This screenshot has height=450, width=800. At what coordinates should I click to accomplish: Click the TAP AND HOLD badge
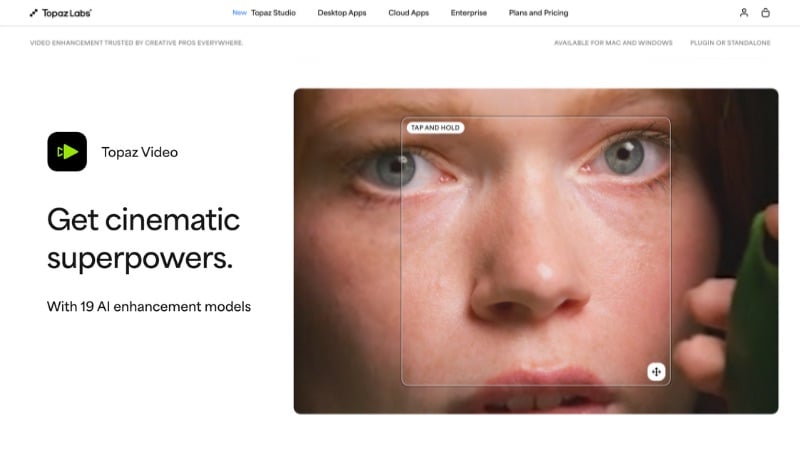(x=435, y=128)
